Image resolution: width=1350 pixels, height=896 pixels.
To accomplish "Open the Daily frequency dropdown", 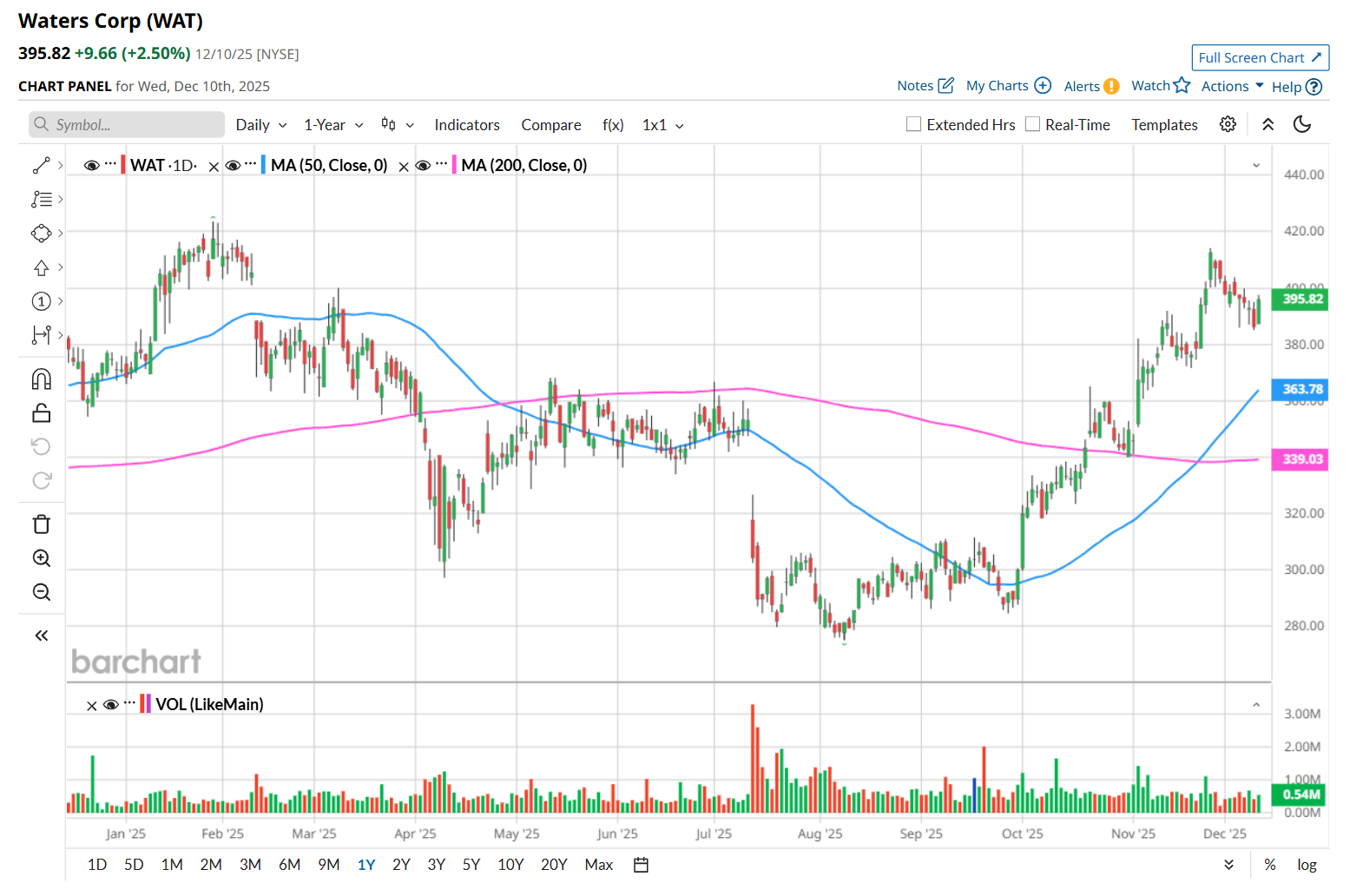I will pyautogui.click(x=260, y=125).
